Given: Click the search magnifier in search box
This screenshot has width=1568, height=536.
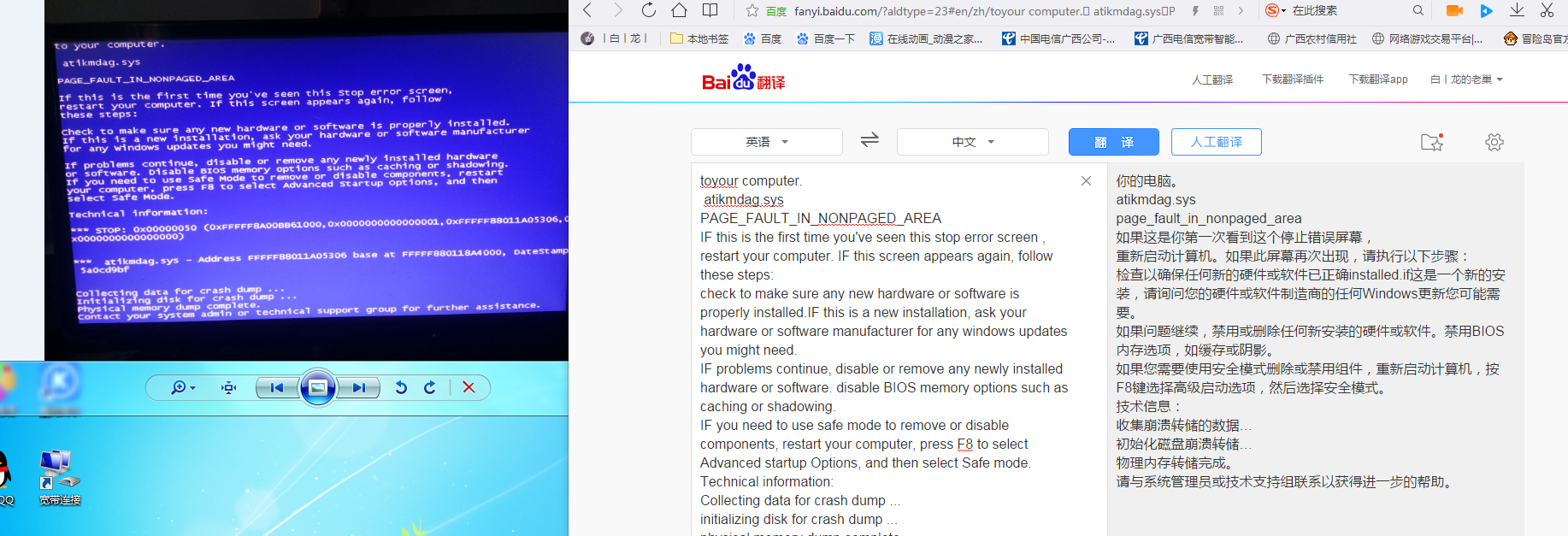Looking at the screenshot, I should (x=1418, y=10).
